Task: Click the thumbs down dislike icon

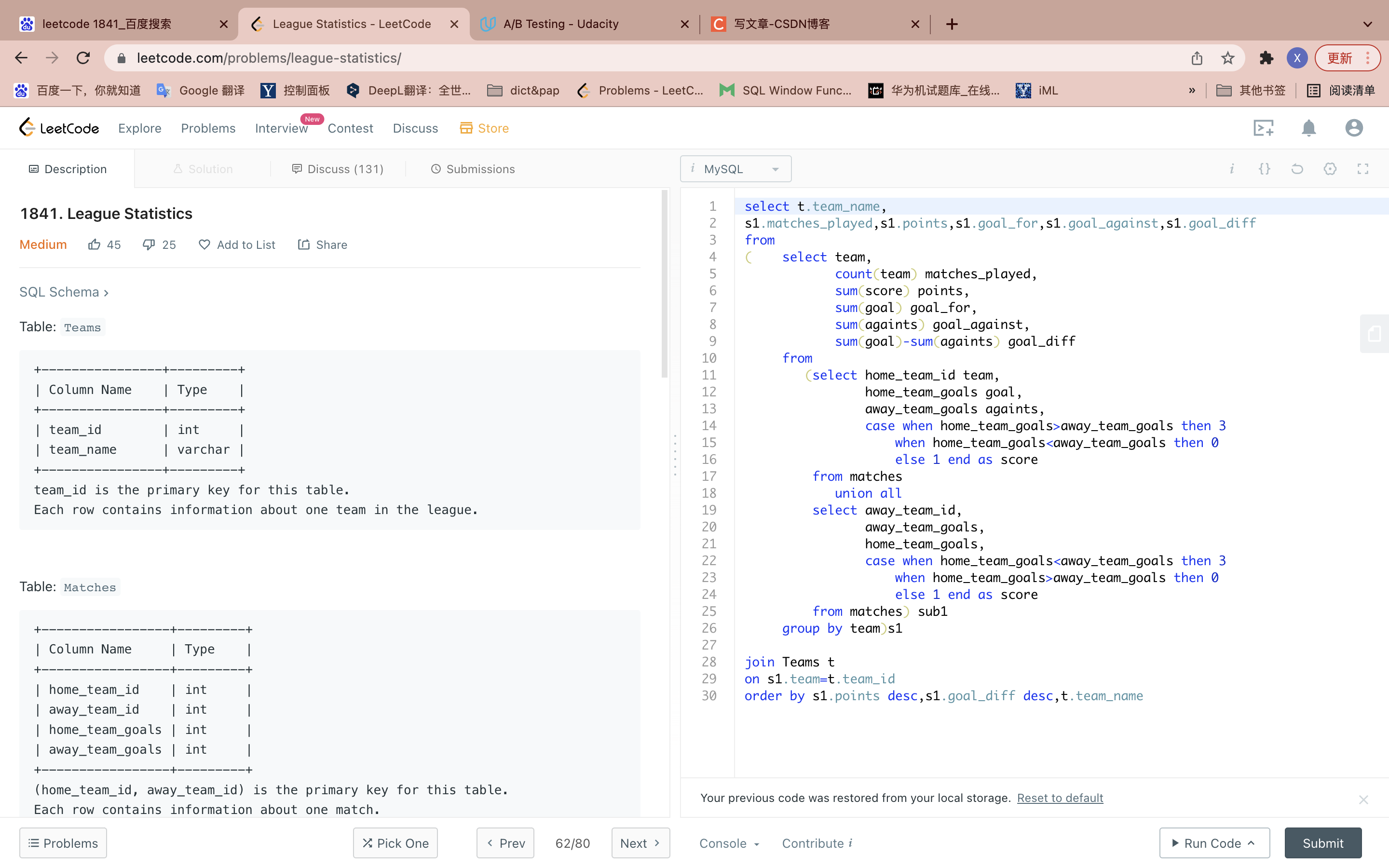Action: 149,244
